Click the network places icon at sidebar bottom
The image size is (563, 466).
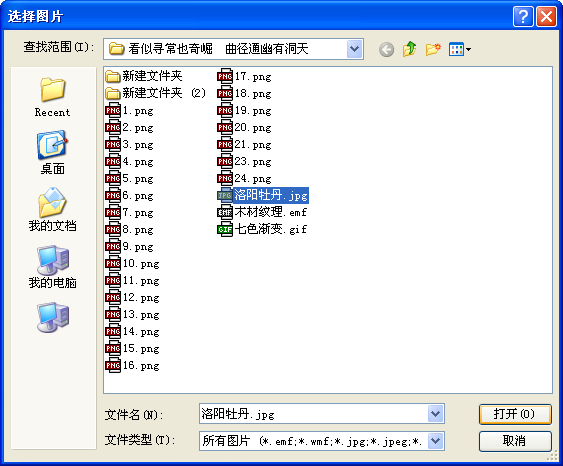[x=52, y=317]
